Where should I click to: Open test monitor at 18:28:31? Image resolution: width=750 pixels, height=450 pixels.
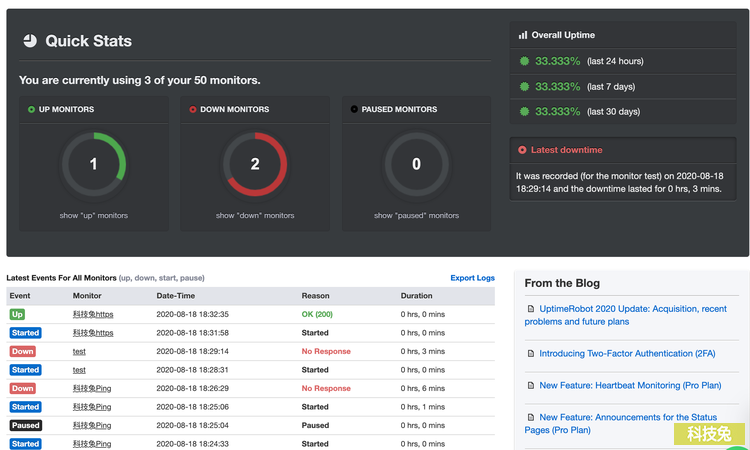79,370
